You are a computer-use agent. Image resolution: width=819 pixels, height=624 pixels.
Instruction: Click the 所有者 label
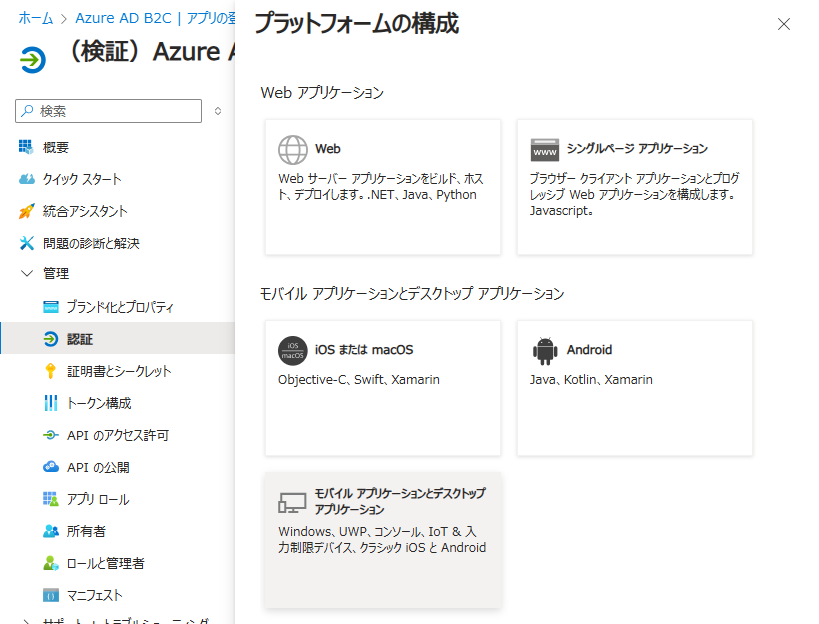click(86, 531)
